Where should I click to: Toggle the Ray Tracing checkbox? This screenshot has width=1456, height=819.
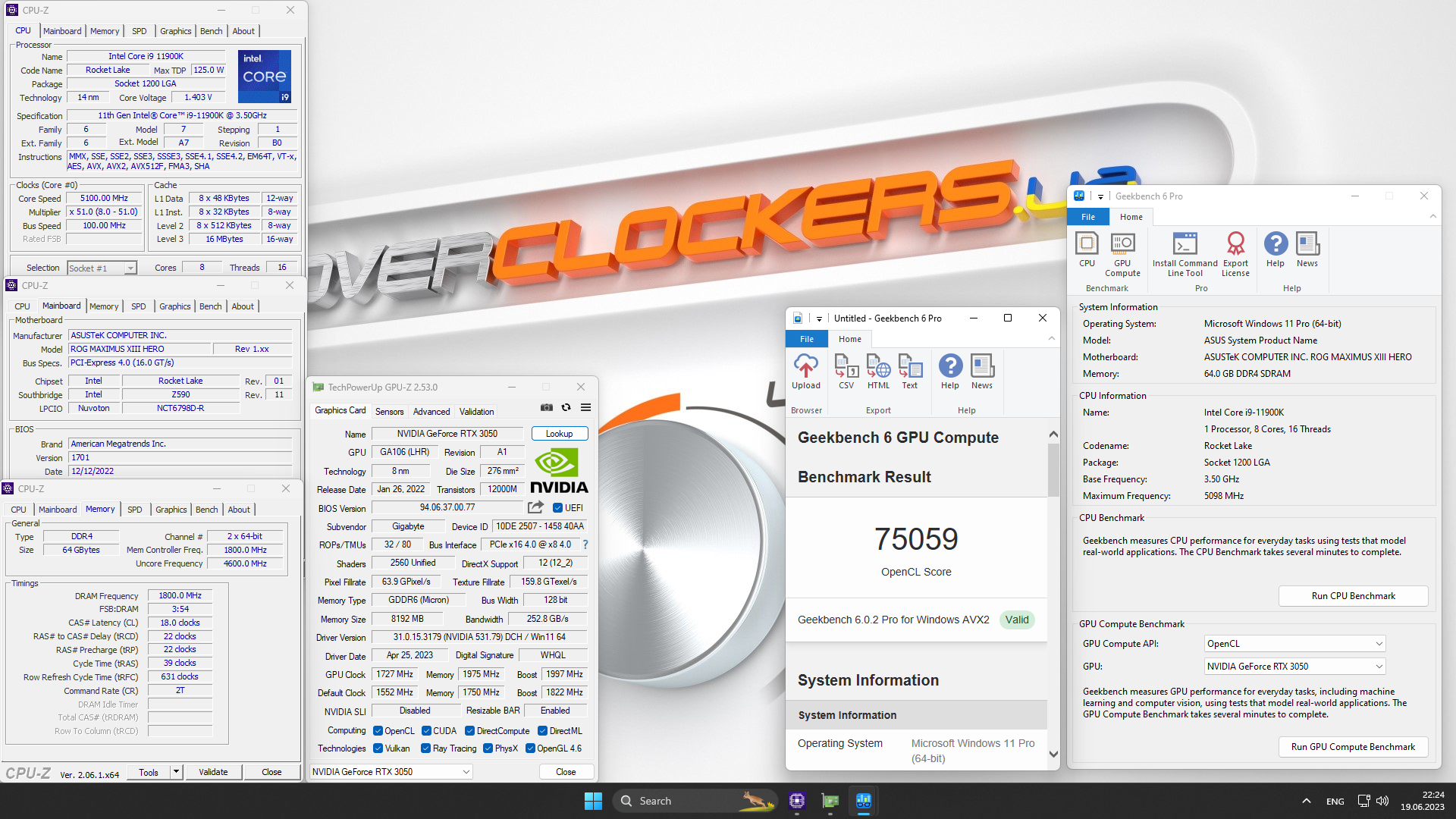coord(426,748)
